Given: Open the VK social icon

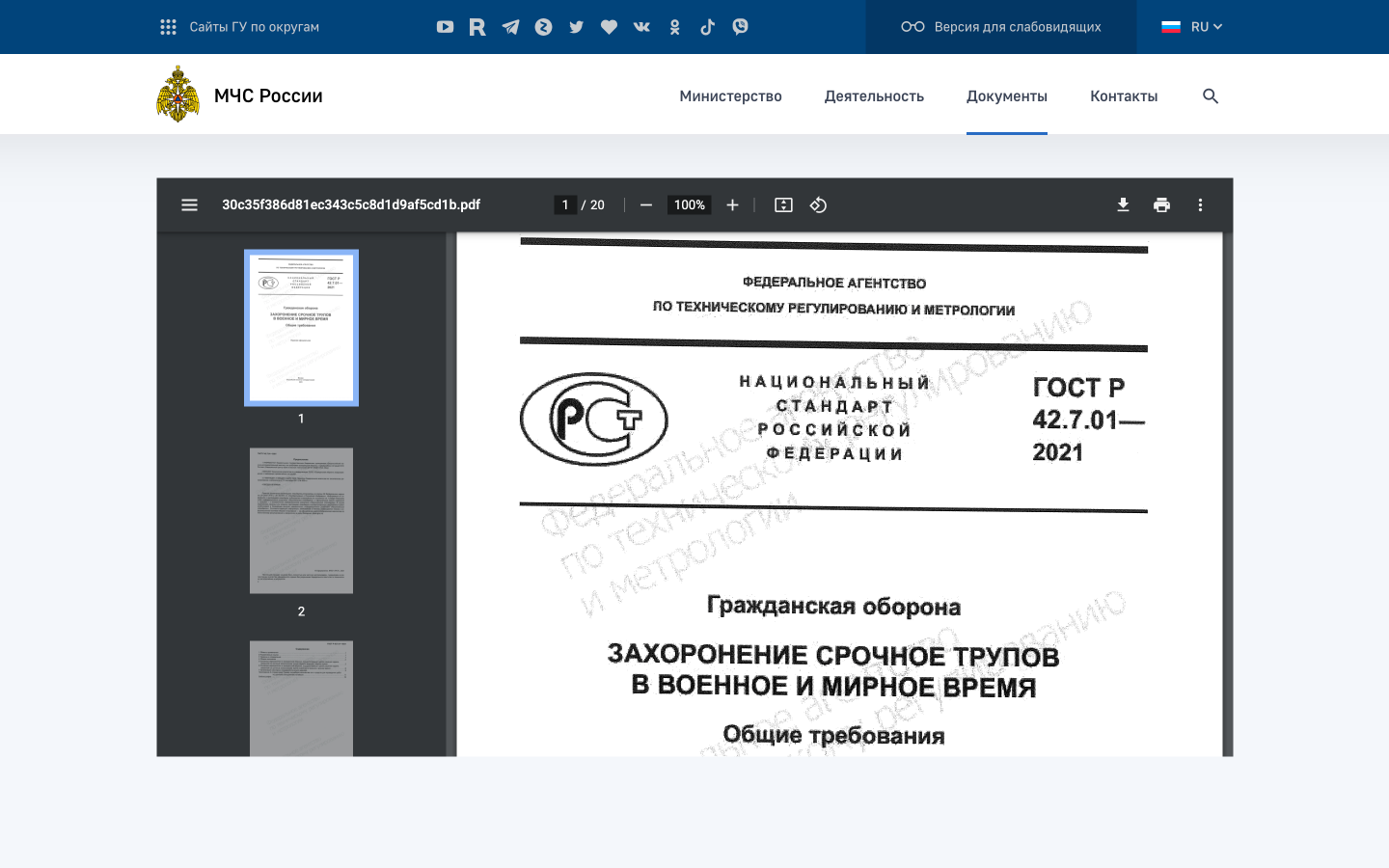Looking at the screenshot, I should click(x=641, y=27).
